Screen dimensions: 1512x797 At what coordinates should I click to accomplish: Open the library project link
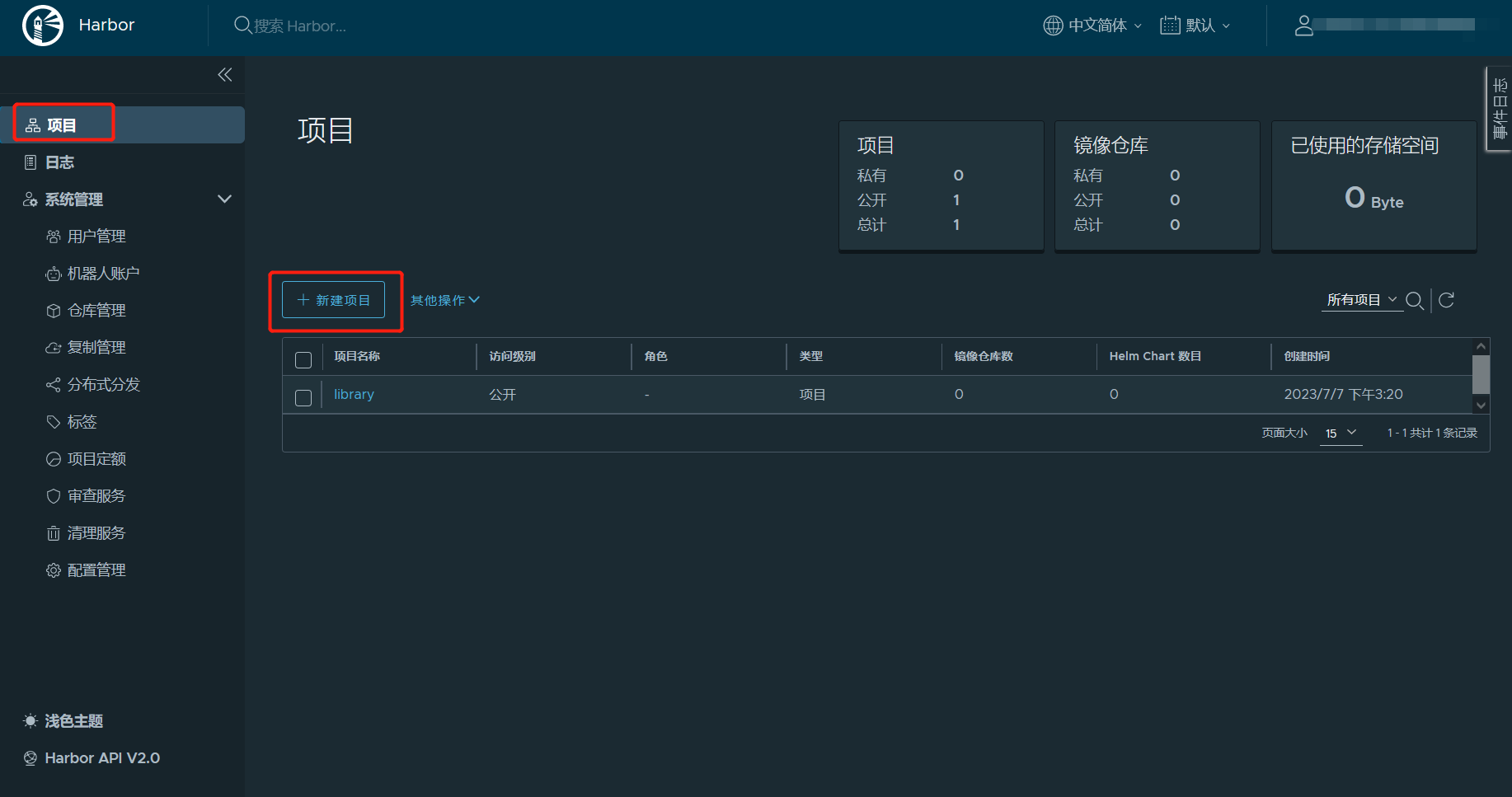[x=354, y=395]
